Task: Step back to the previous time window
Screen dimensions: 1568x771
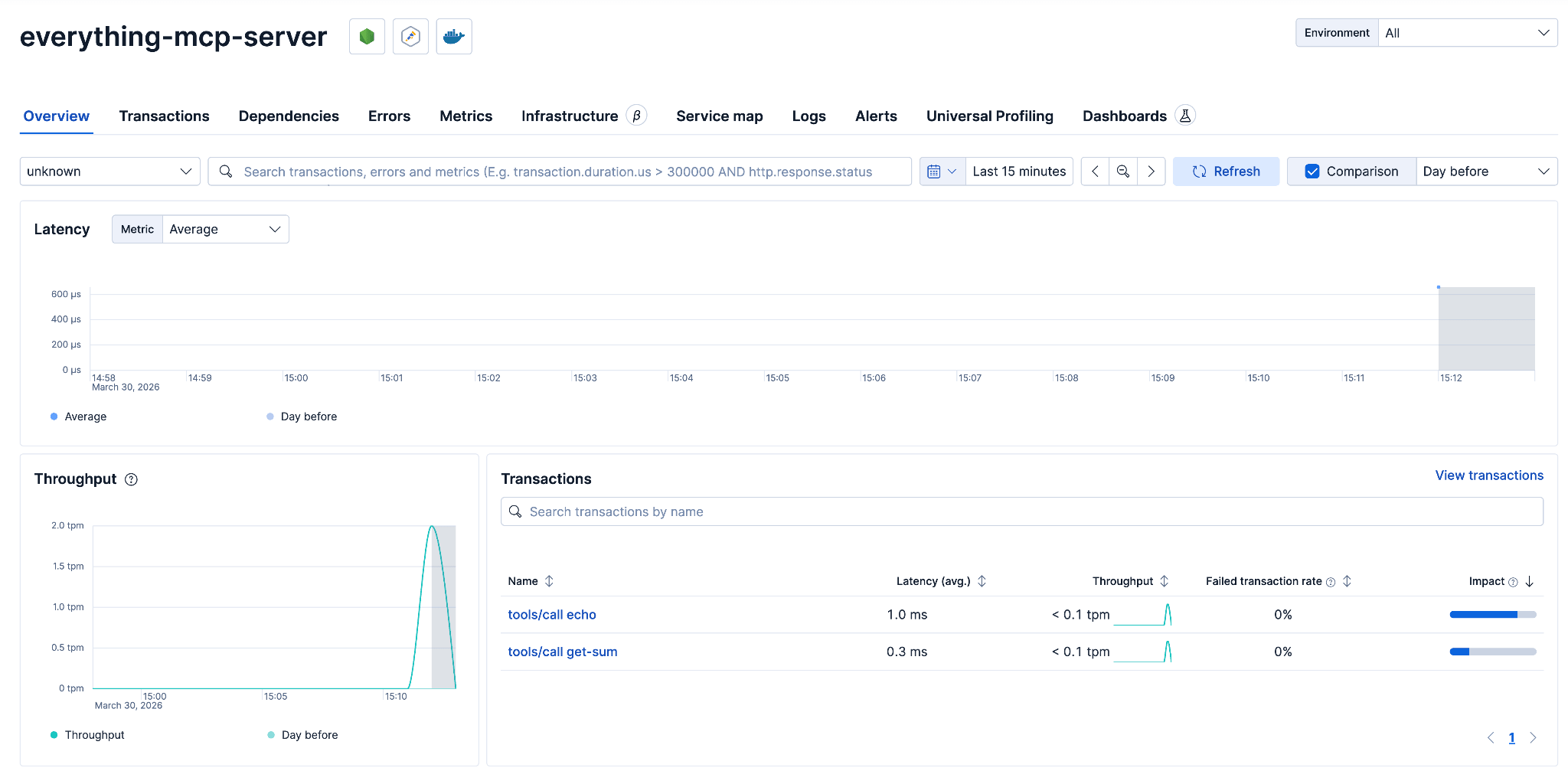Action: (x=1095, y=172)
